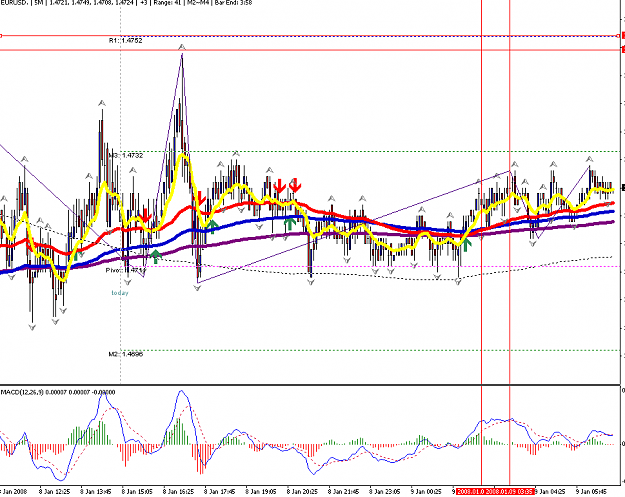Select the green up arrow near the Pivot label
Image resolution: width=625 pixels, height=497 pixels.
(x=156, y=257)
